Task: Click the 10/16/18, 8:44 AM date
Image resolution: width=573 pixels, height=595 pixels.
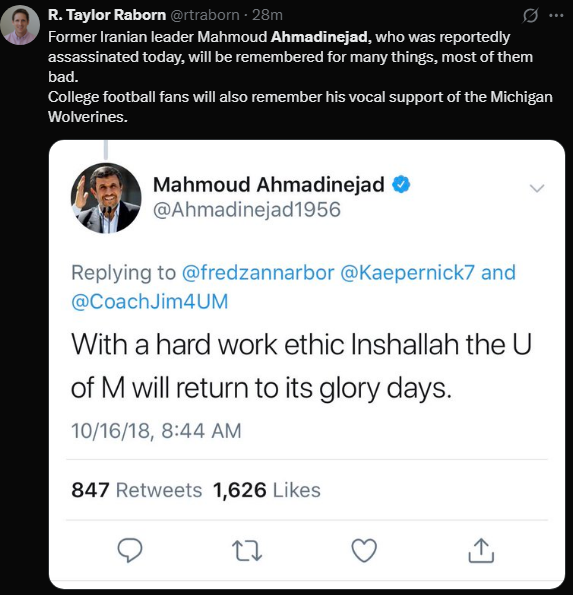Action: tap(156, 431)
